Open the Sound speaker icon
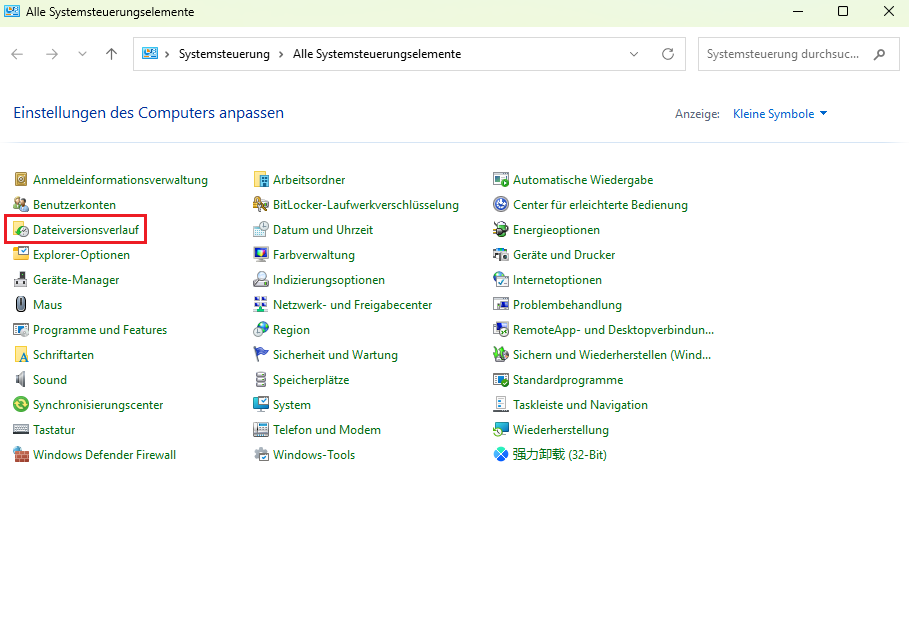This screenshot has width=909, height=627. [21, 380]
